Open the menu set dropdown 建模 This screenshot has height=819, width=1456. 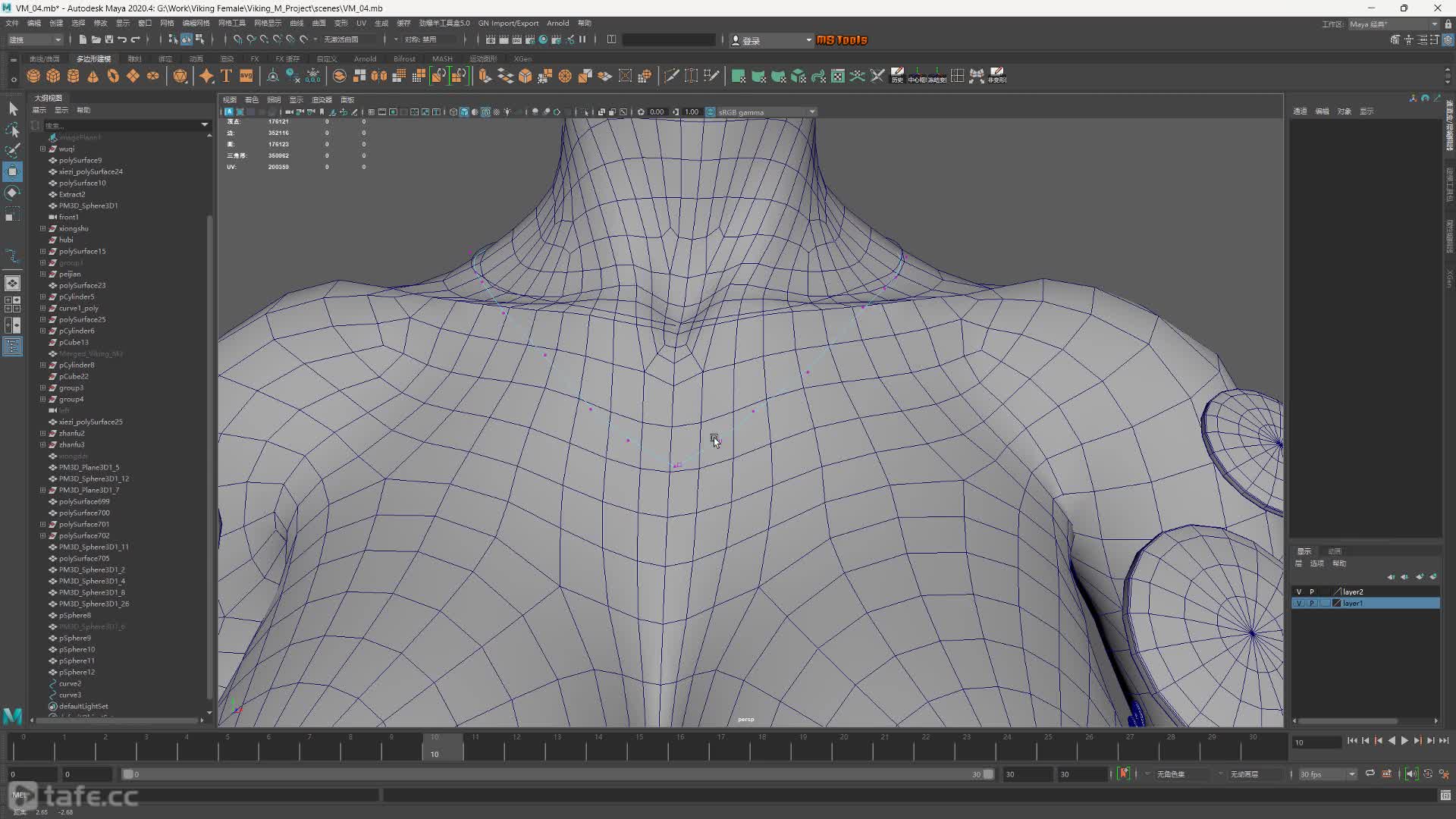click(35, 39)
